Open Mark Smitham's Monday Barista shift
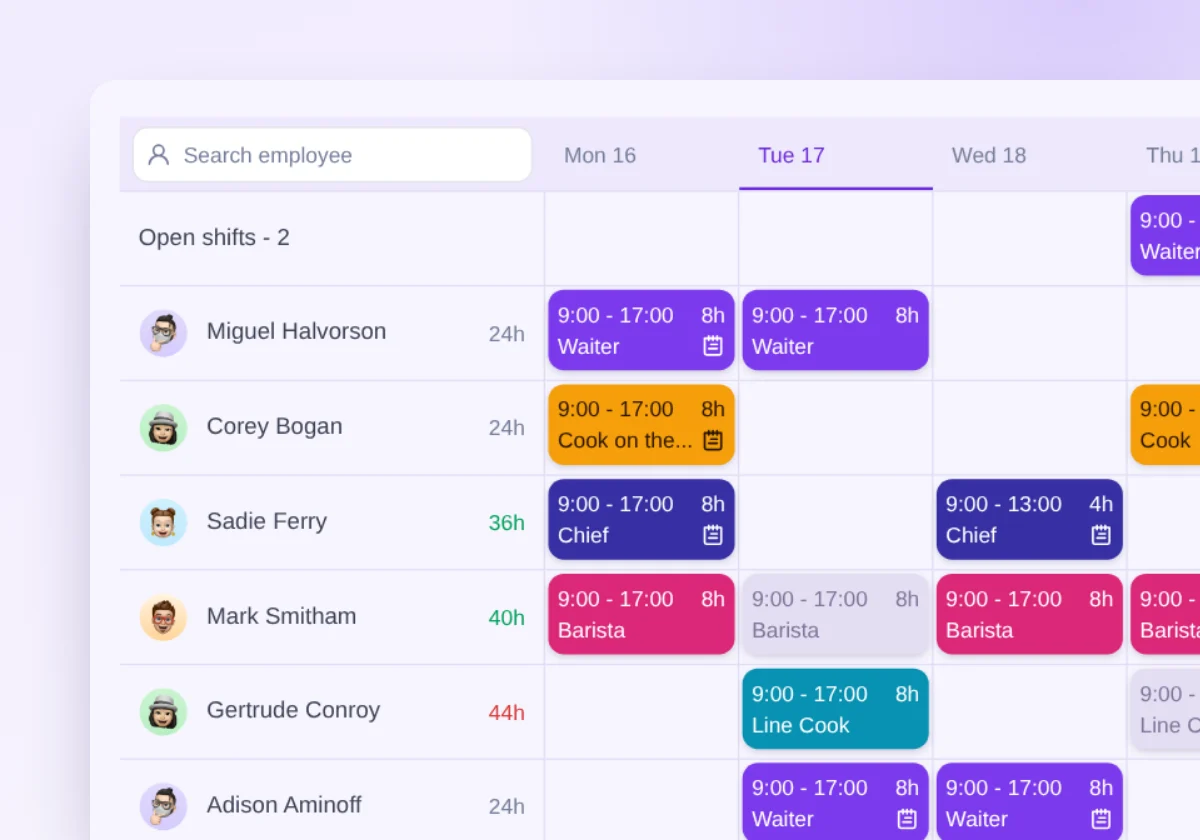The height and width of the screenshot is (840, 1200). (x=641, y=614)
